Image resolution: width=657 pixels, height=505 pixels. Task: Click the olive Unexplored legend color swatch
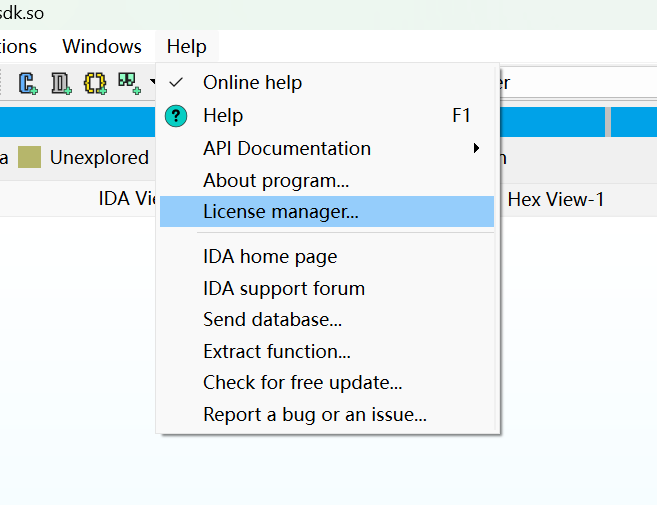tap(29, 157)
